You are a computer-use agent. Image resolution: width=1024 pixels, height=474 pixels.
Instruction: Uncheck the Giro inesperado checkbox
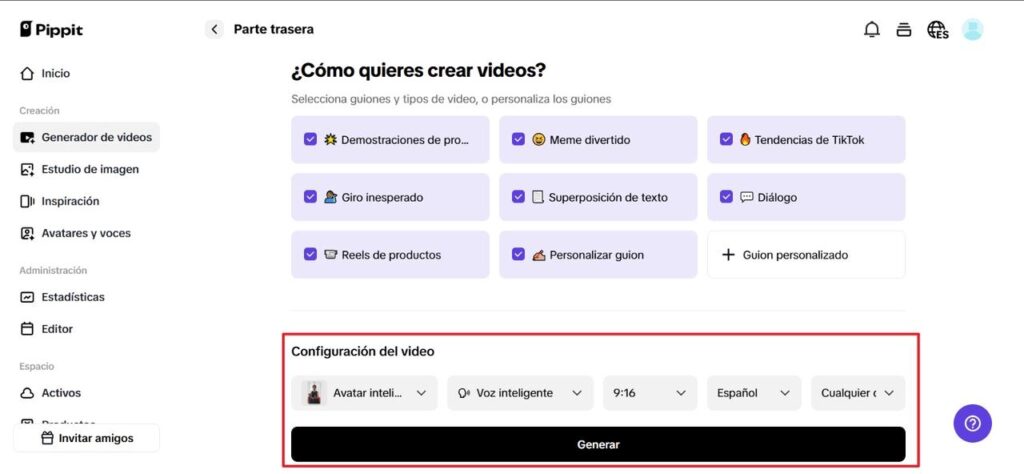310,197
